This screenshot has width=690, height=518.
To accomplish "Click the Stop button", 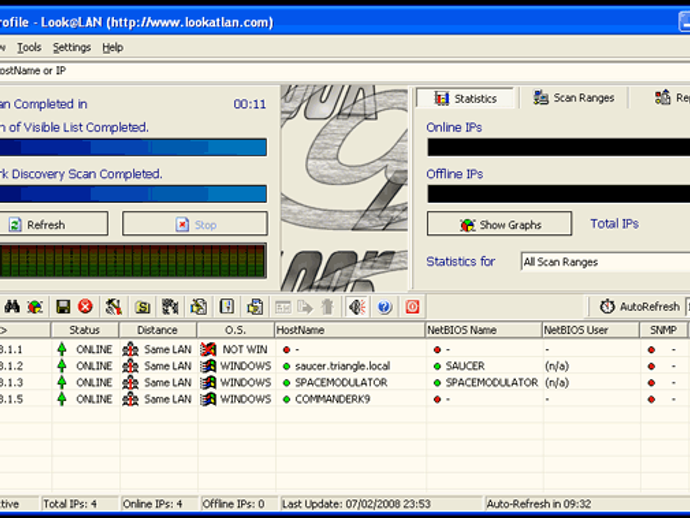I will pyautogui.click(x=195, y=224).
